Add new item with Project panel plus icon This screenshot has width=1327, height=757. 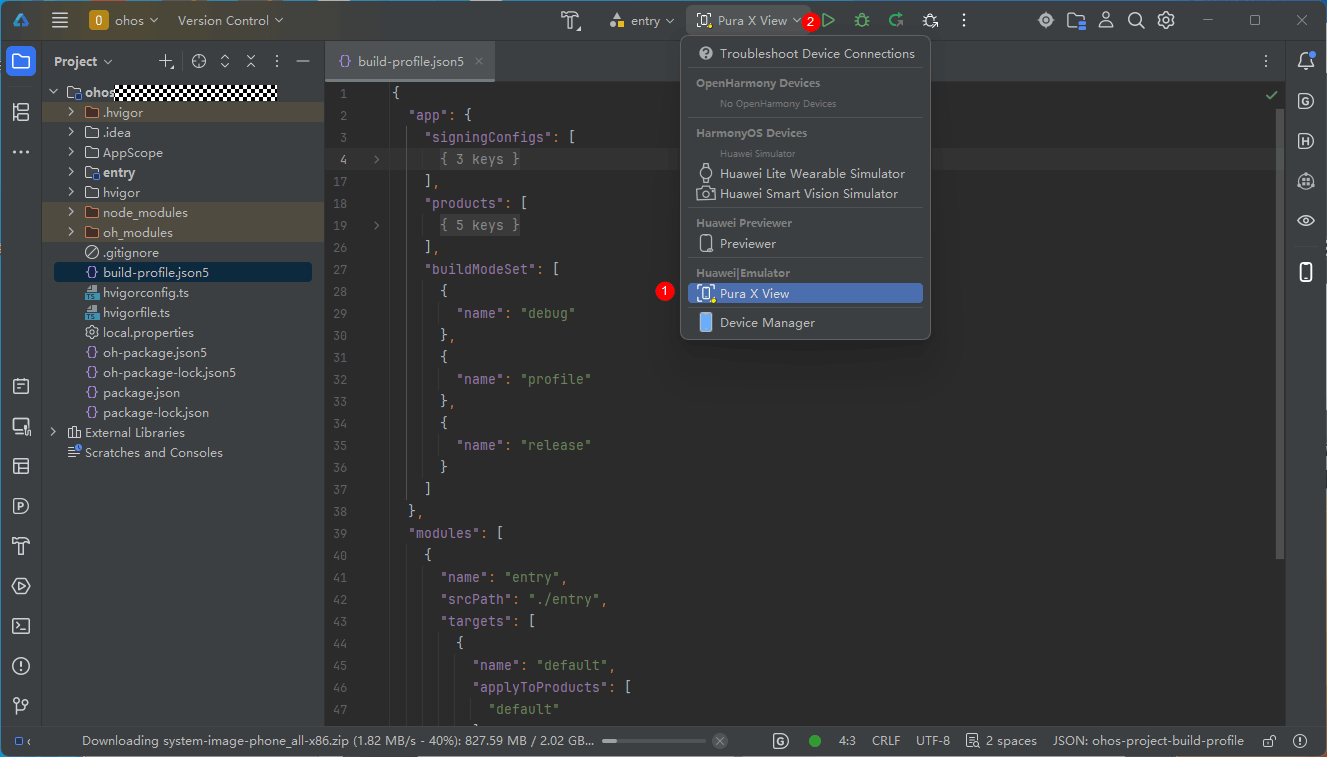click(x=167, y=61)
